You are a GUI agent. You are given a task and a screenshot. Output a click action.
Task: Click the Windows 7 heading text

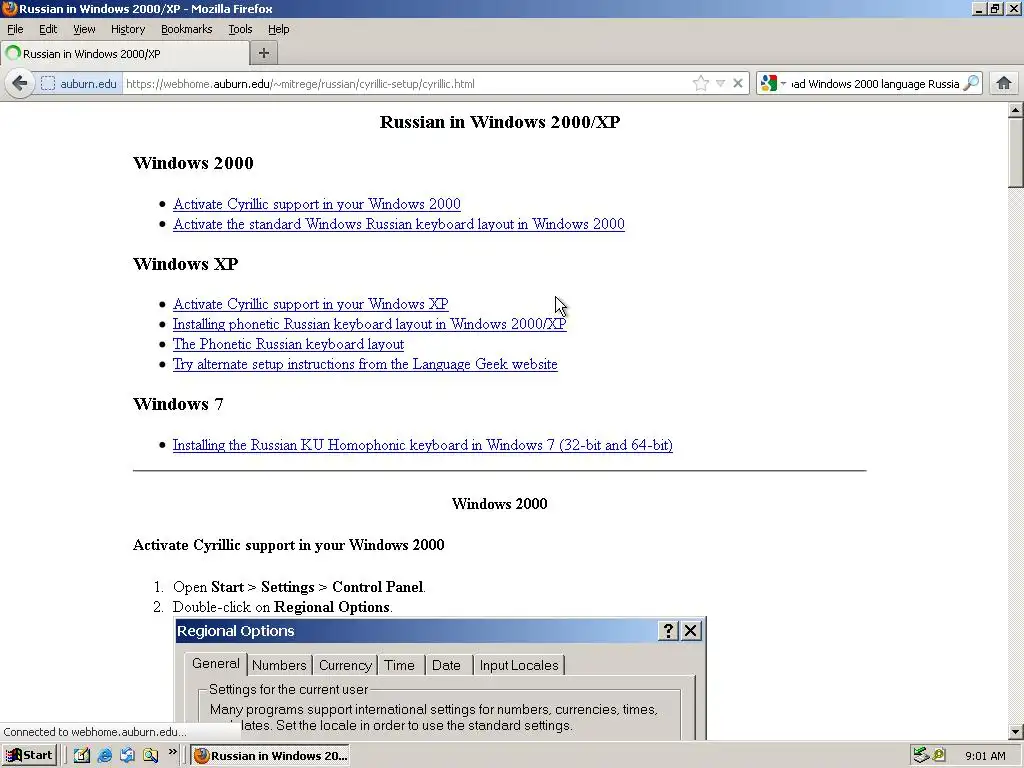pos(178,404)
